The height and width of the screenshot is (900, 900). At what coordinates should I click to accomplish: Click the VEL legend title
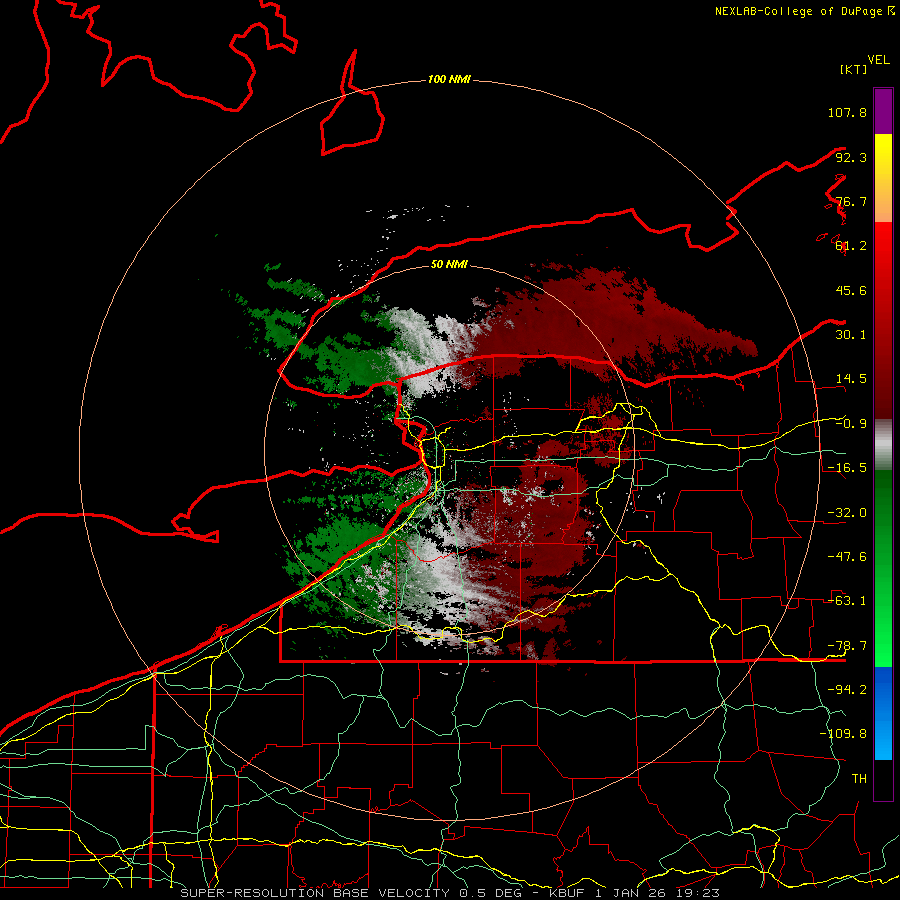tap(878, 60)
